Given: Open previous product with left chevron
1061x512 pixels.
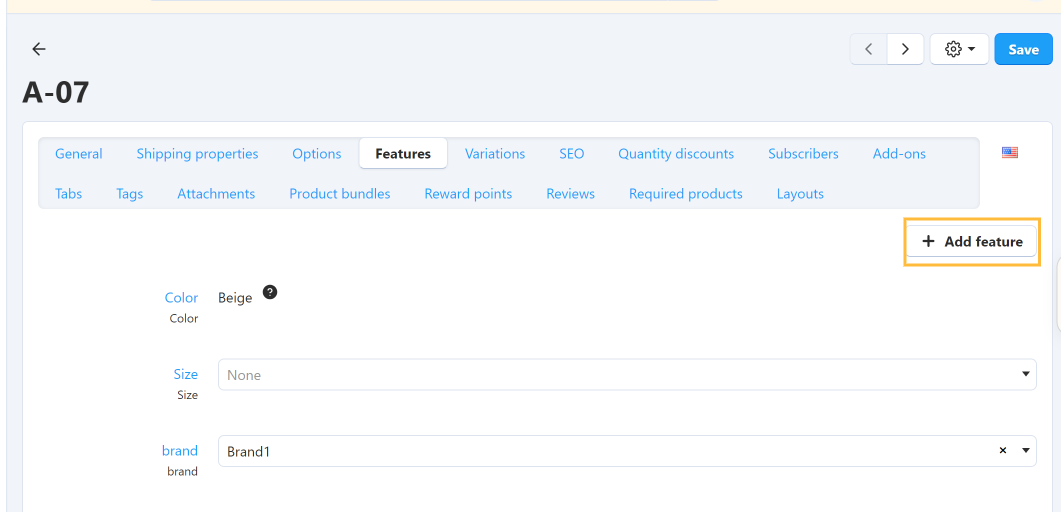Looking at the screenshot, I should click(869, 49).
